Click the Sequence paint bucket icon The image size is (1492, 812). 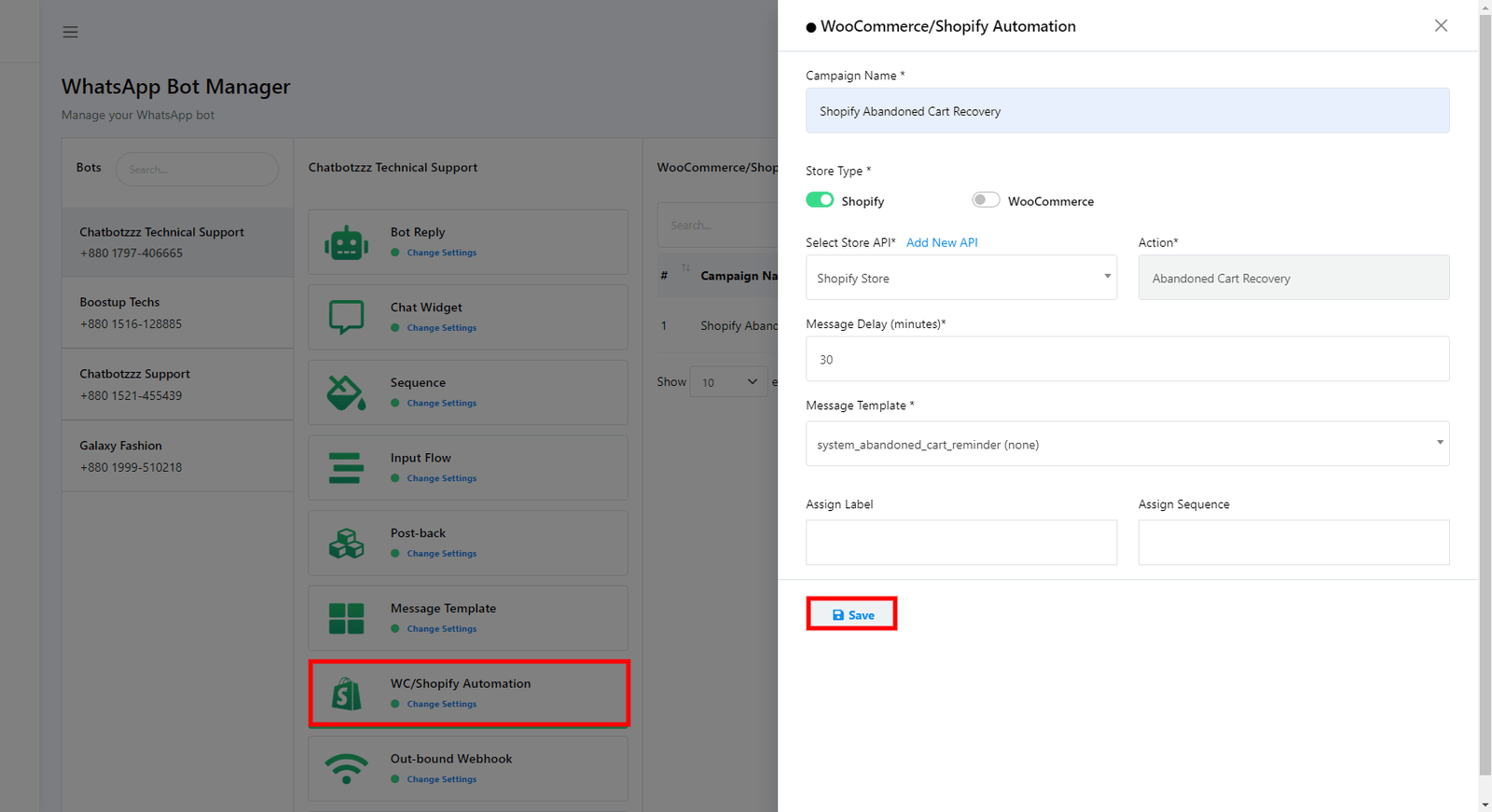(346, 392)
